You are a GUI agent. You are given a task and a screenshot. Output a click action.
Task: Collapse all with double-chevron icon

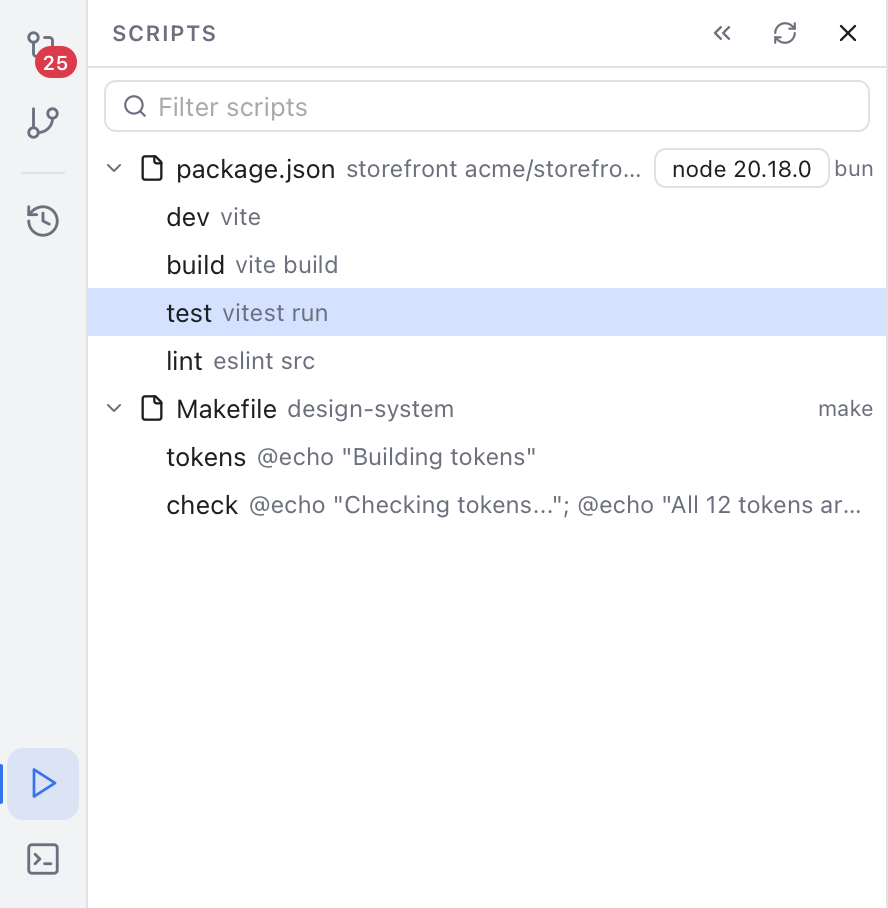(722, 34)
